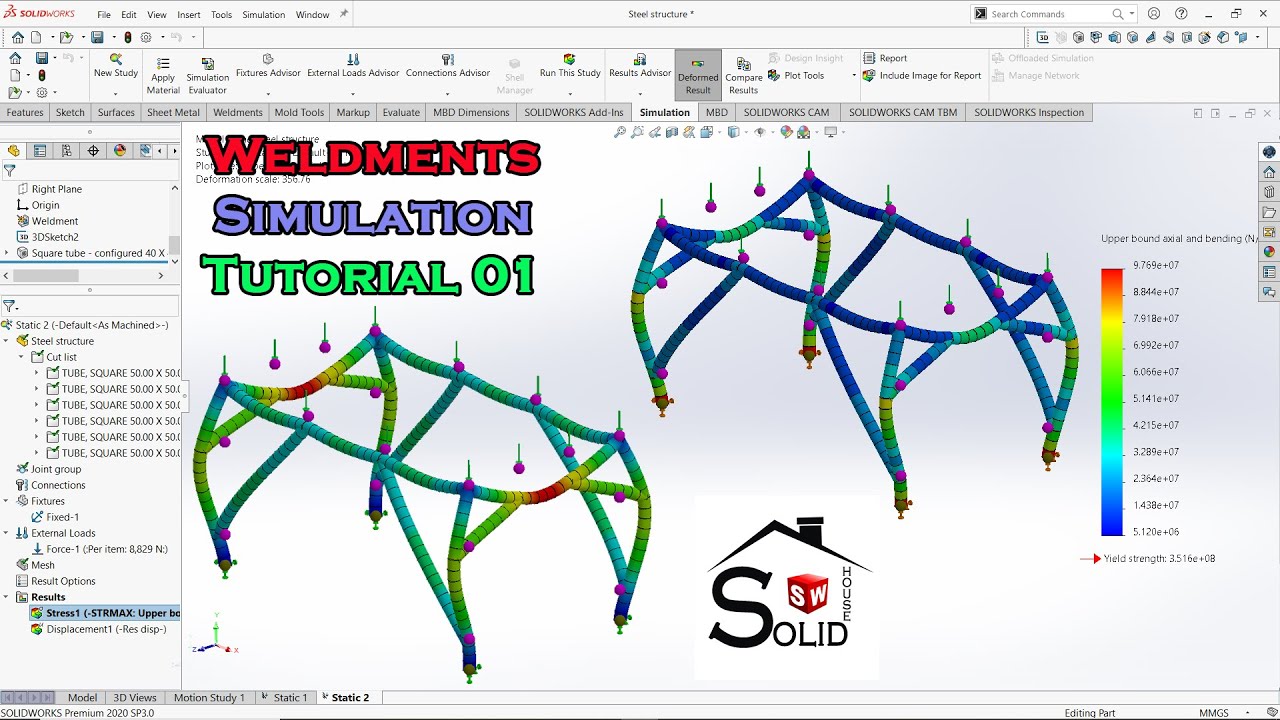Click the login user account icon

pos(1154,14)
